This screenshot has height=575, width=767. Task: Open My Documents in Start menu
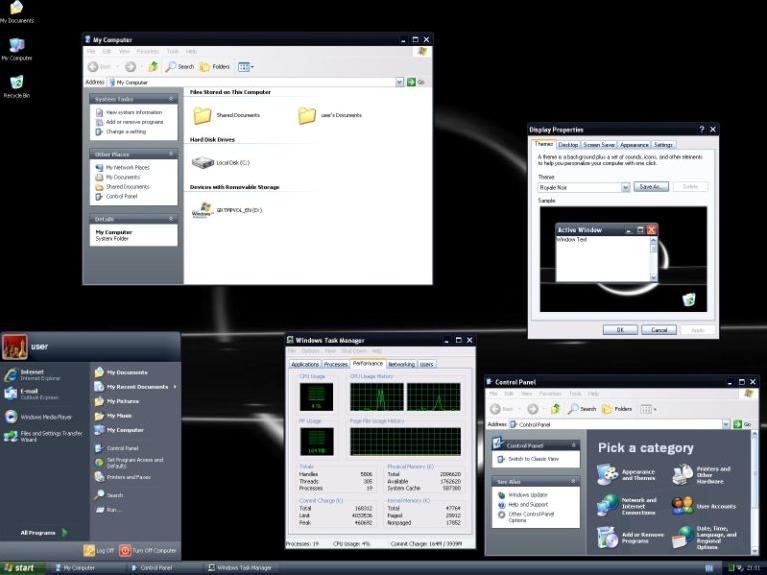(121, 372)
